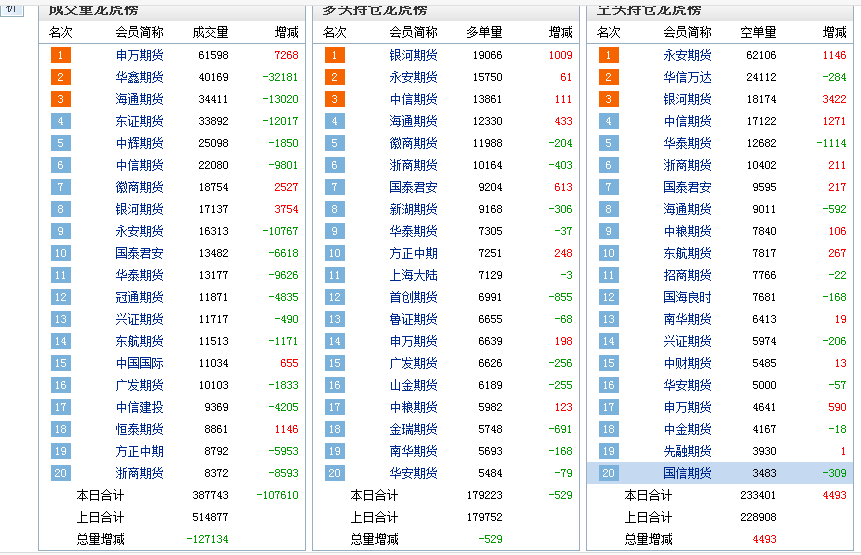Click previous-day short total 228908
Viewport: 861px width, 555px height.
pos(758,517)
